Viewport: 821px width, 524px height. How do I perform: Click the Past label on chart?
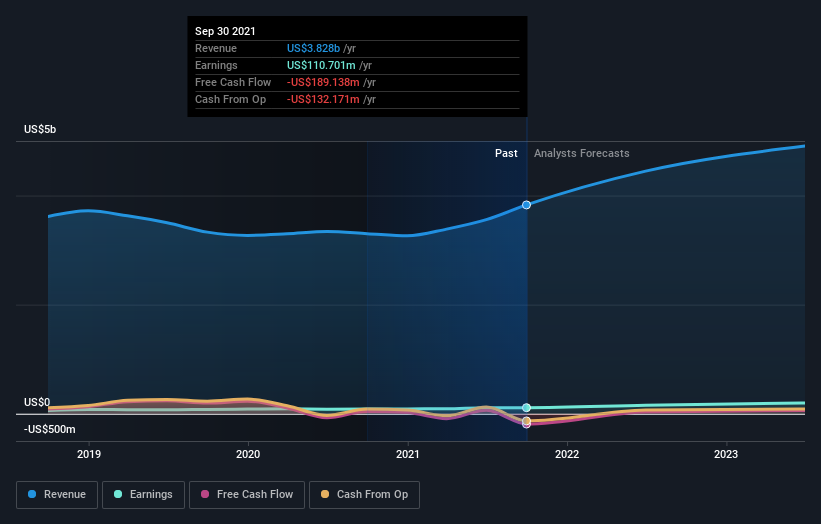click(x=506, y=153)
